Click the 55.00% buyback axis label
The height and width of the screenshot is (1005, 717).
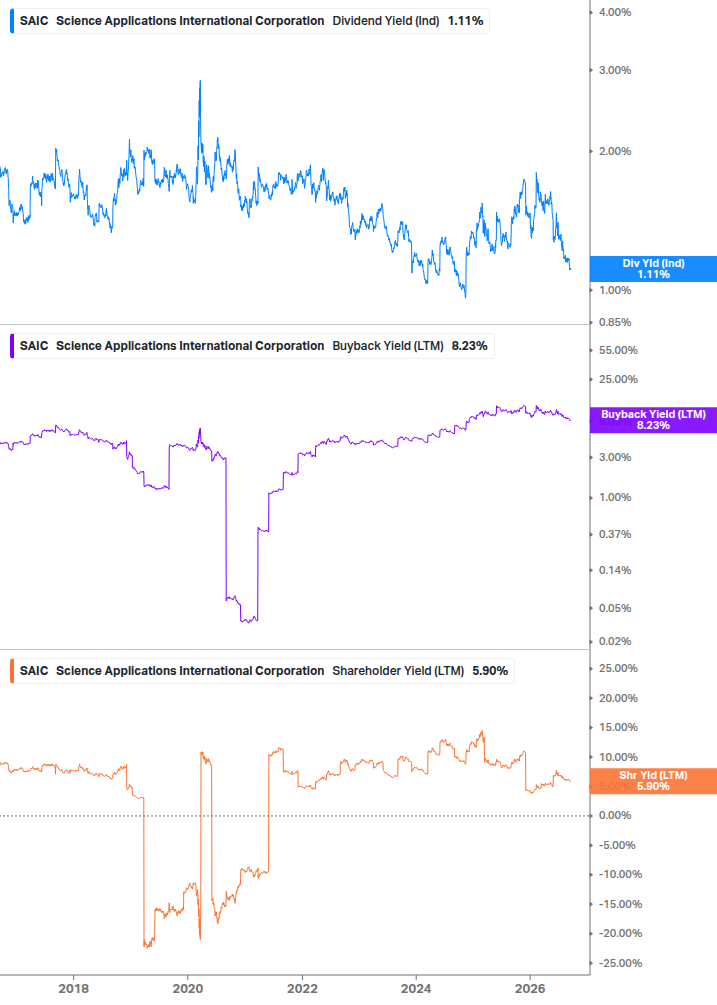point(618,351)
